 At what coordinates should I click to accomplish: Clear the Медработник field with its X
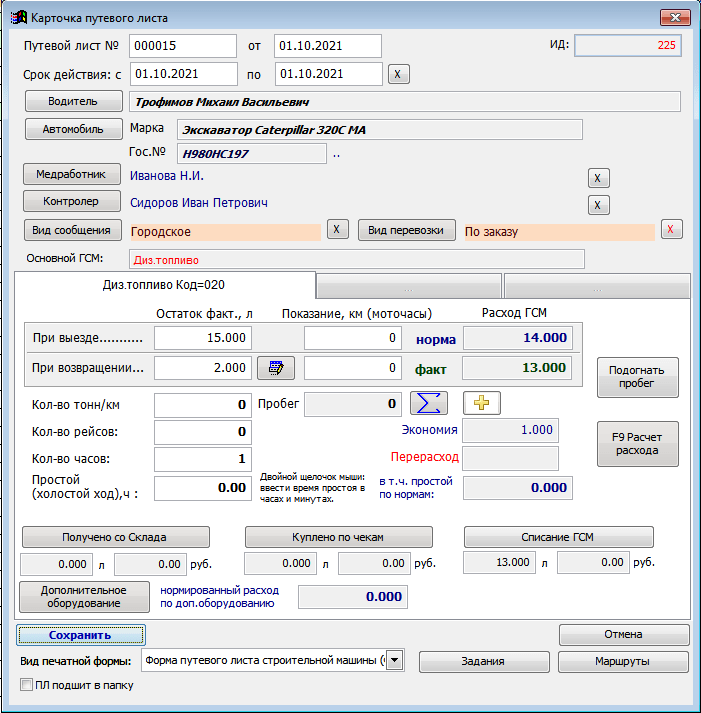[598, 178]
